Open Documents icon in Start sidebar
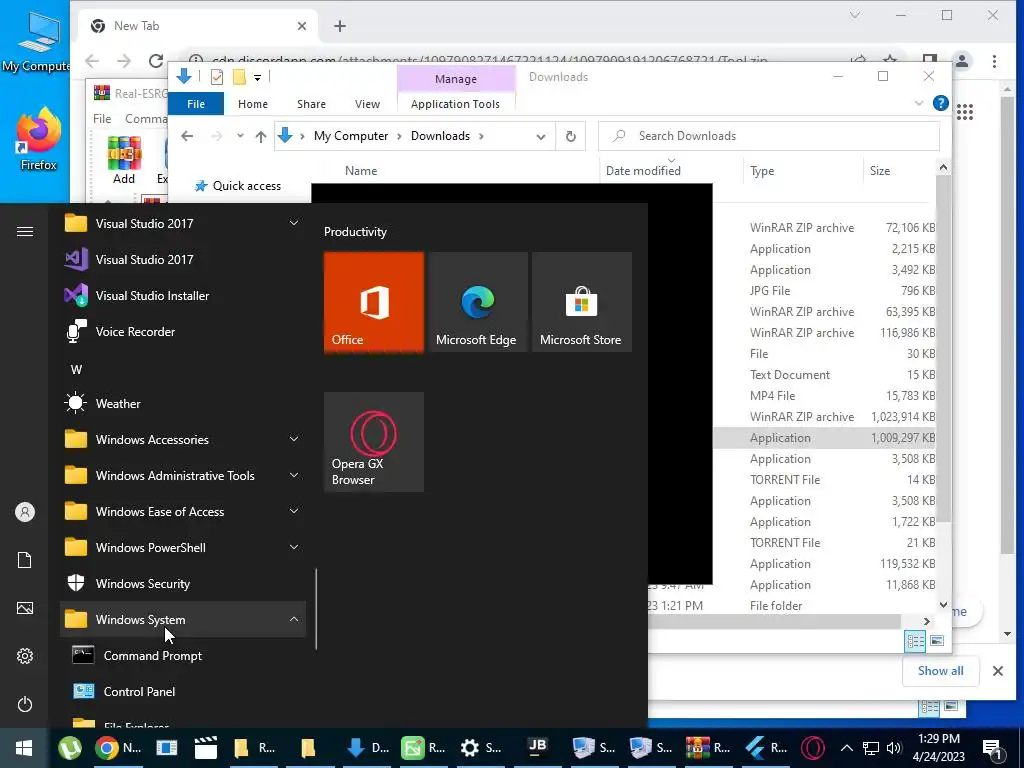This screenshot has height=768, width=1024. pos(25,560)
